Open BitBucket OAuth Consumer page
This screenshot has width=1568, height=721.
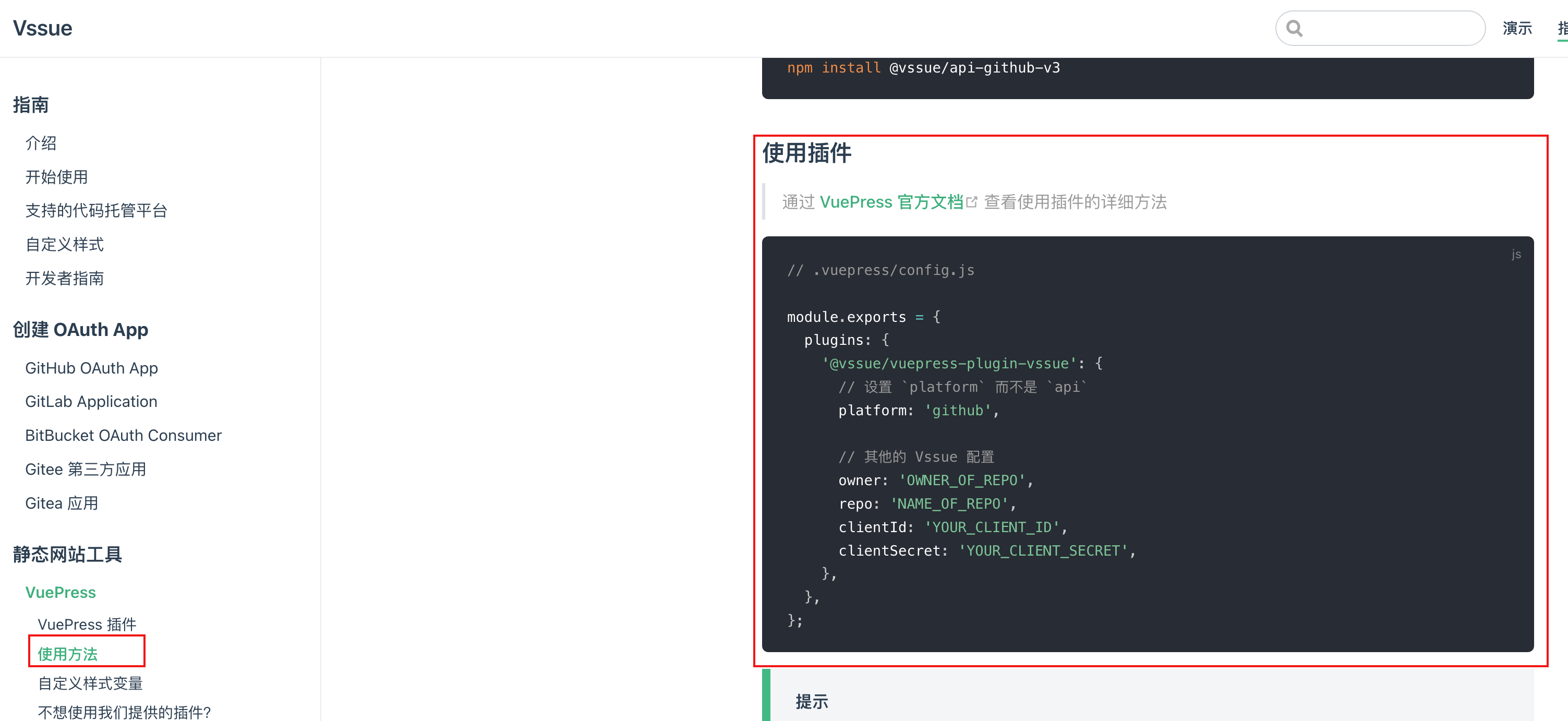tap(124, 436)
